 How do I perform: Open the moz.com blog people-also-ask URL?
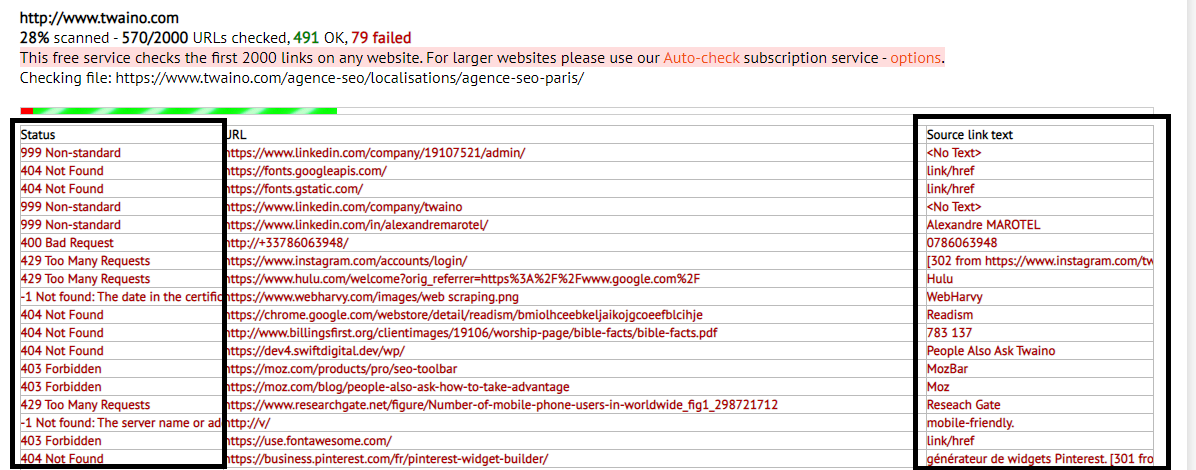tap(397, 387)
